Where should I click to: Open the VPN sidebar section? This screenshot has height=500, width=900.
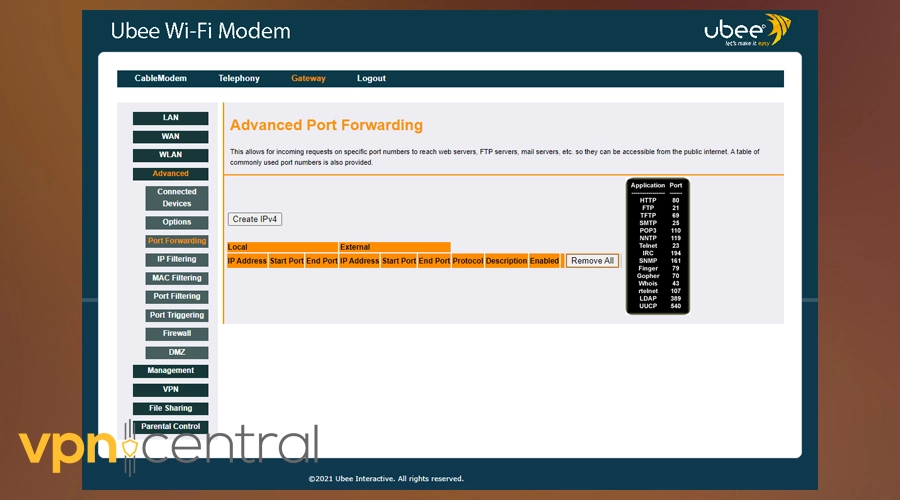170,390
